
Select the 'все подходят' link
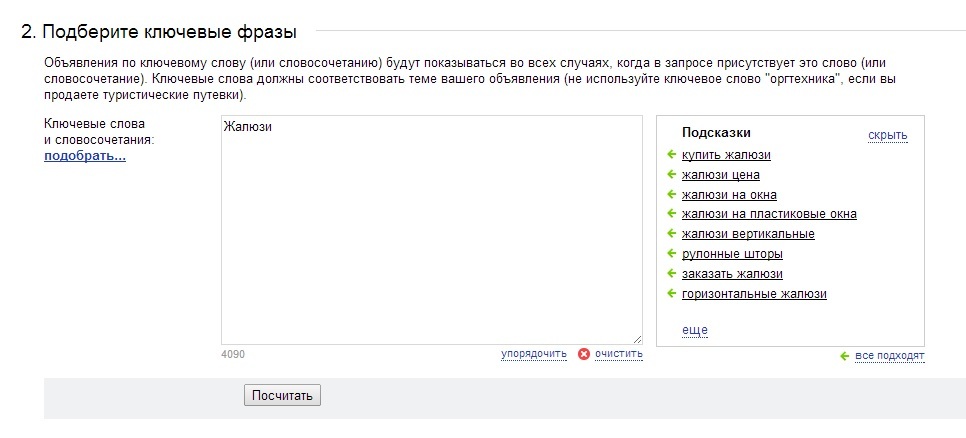[890, 356]
